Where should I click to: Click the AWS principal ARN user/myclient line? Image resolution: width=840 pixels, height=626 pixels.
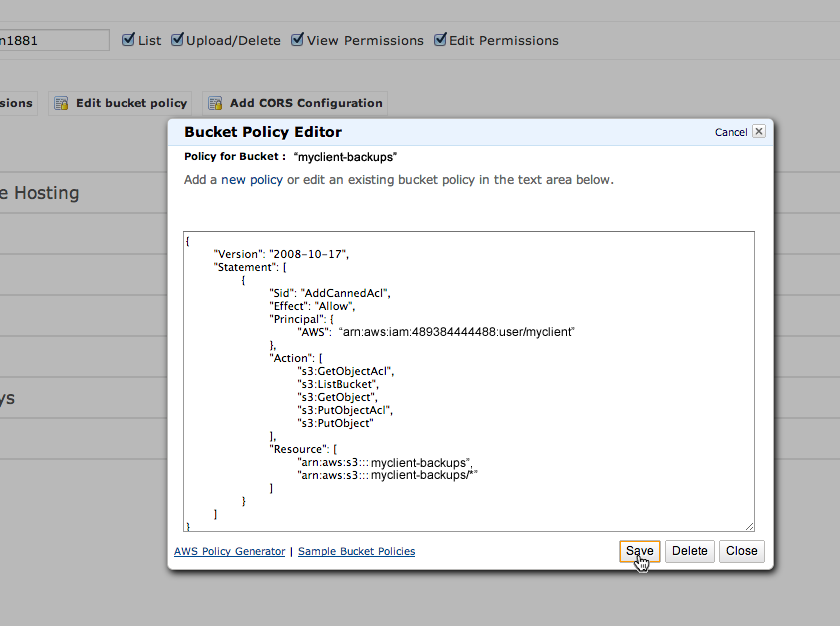pos(436,332)
